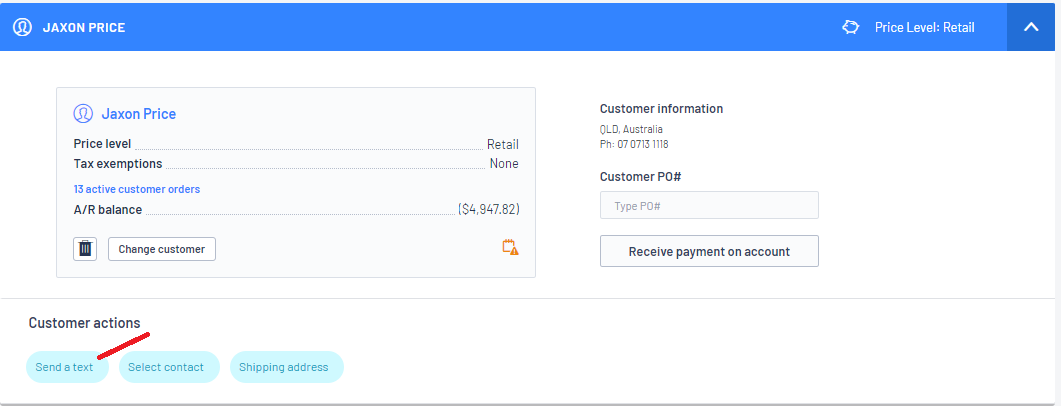The height and width of the screenshot is (406, 1061).
Task: Remove customer with the trash icon
Action: (85, 249)
